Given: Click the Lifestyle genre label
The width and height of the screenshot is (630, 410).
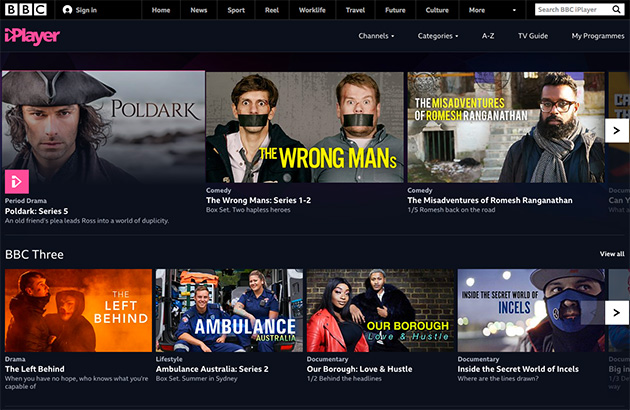Looking at the screenshot, I should (169, 359).
